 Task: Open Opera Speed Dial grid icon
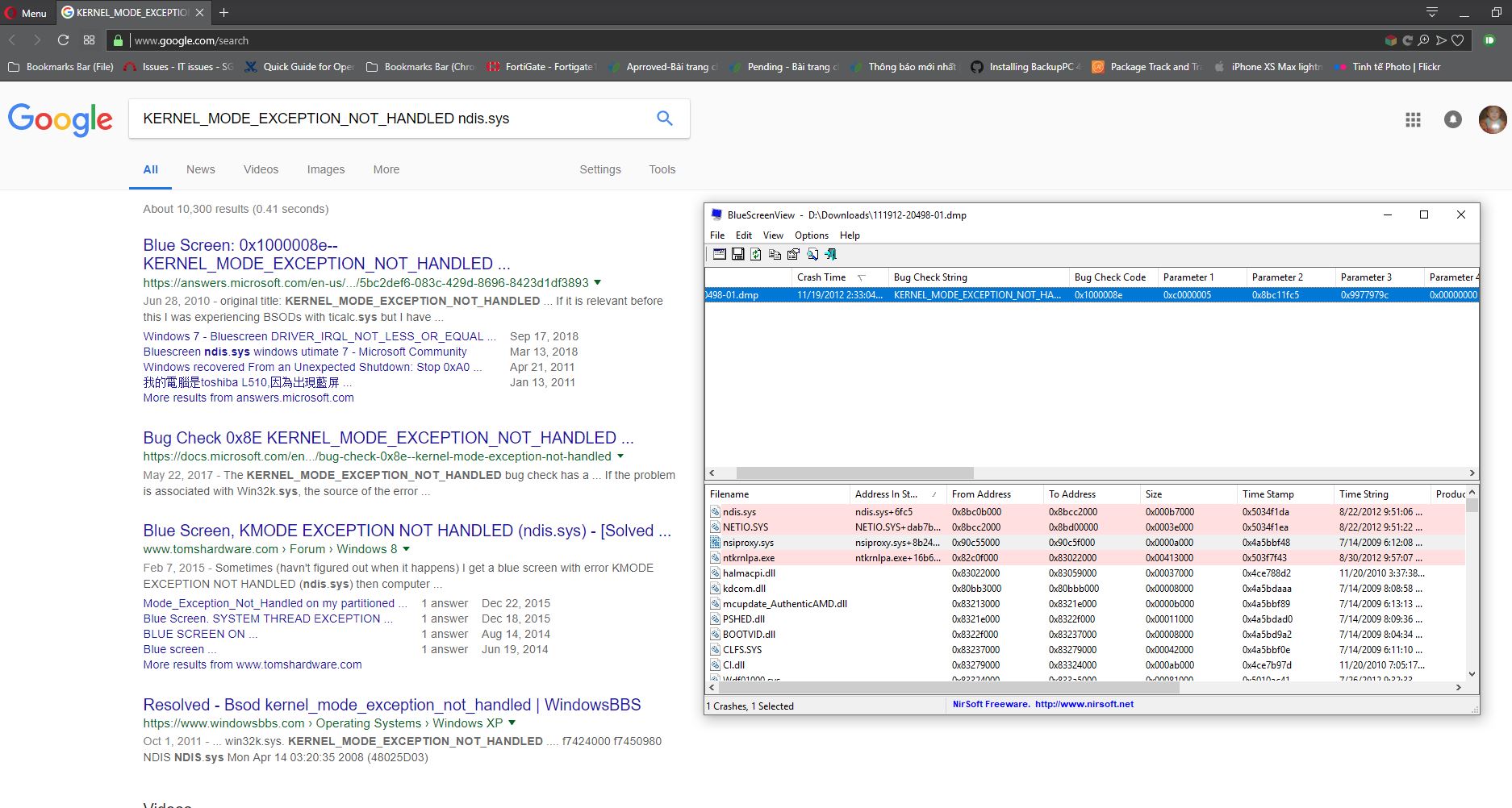click(x=89, y=40)
